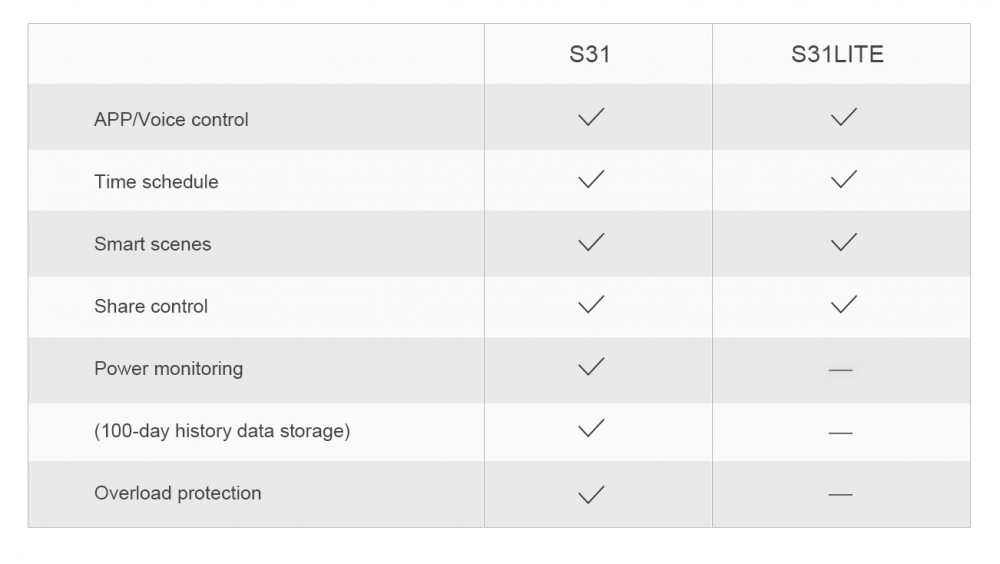
Task: Select the S31LITE column header
Action: [x=837, y=54]
